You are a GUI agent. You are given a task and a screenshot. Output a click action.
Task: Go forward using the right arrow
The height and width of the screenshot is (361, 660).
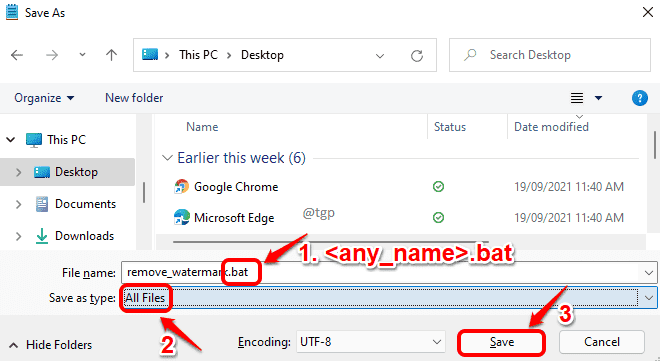(52, 55)
